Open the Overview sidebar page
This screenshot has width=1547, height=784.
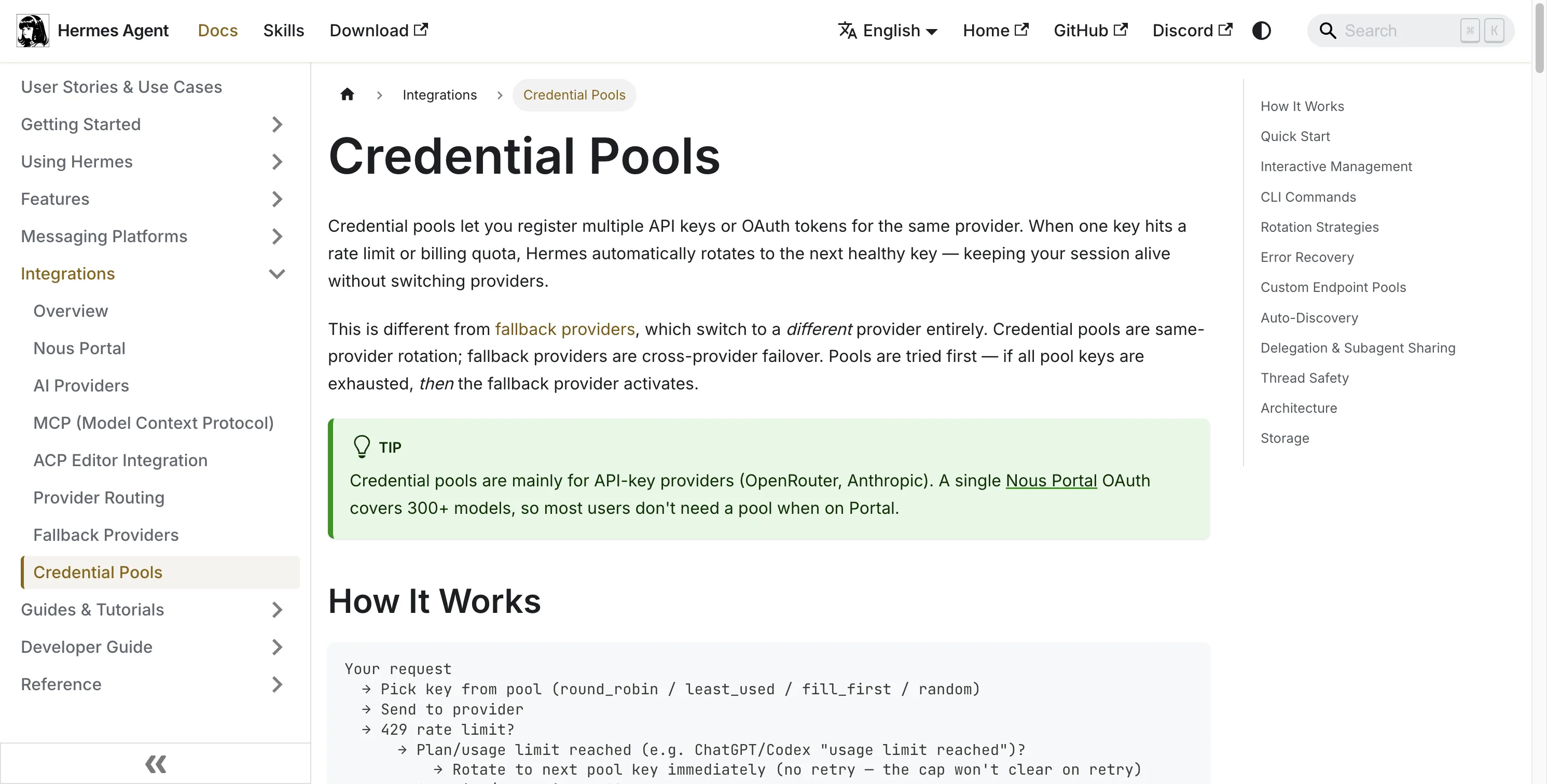70,311
